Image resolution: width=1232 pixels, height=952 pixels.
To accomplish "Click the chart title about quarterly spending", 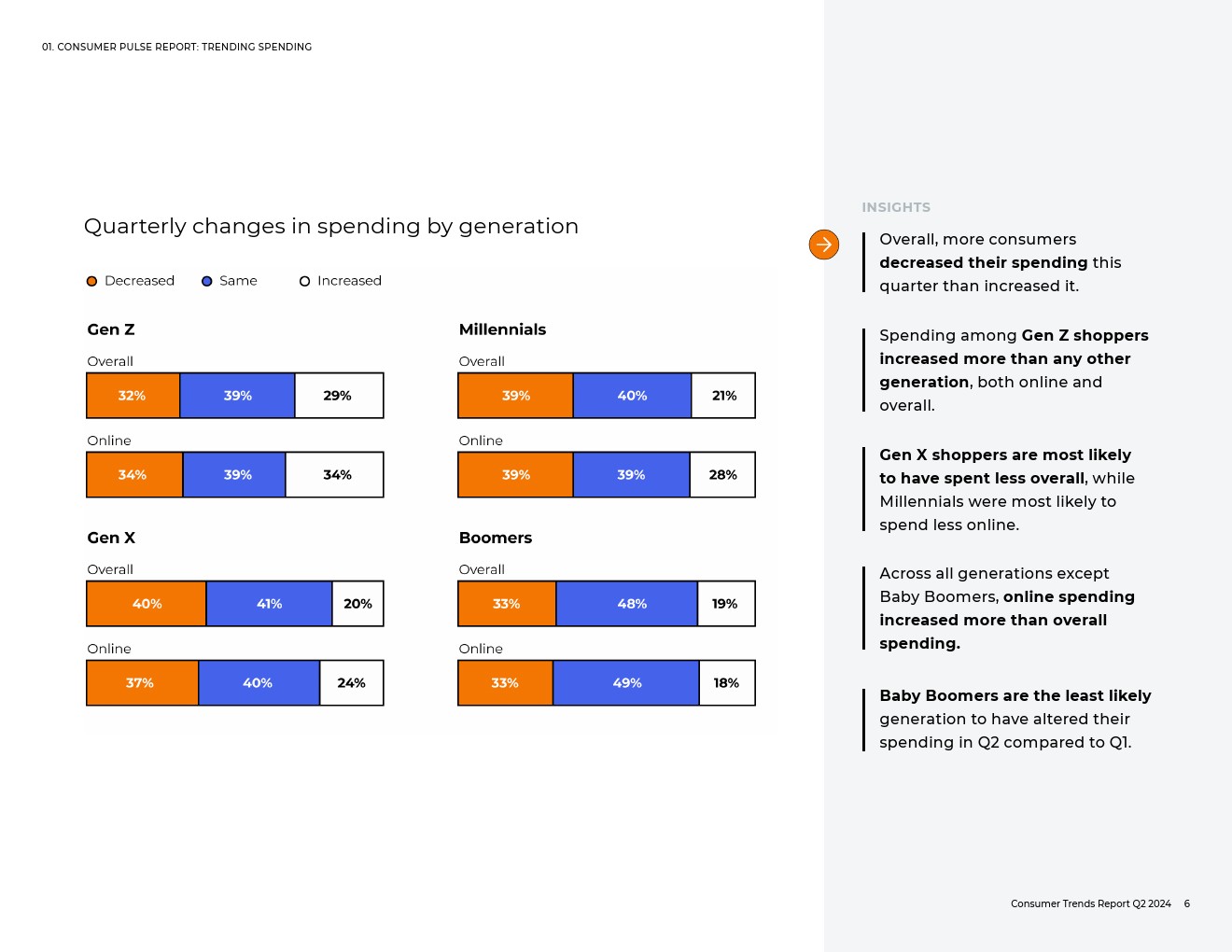I will coord(331,226).
